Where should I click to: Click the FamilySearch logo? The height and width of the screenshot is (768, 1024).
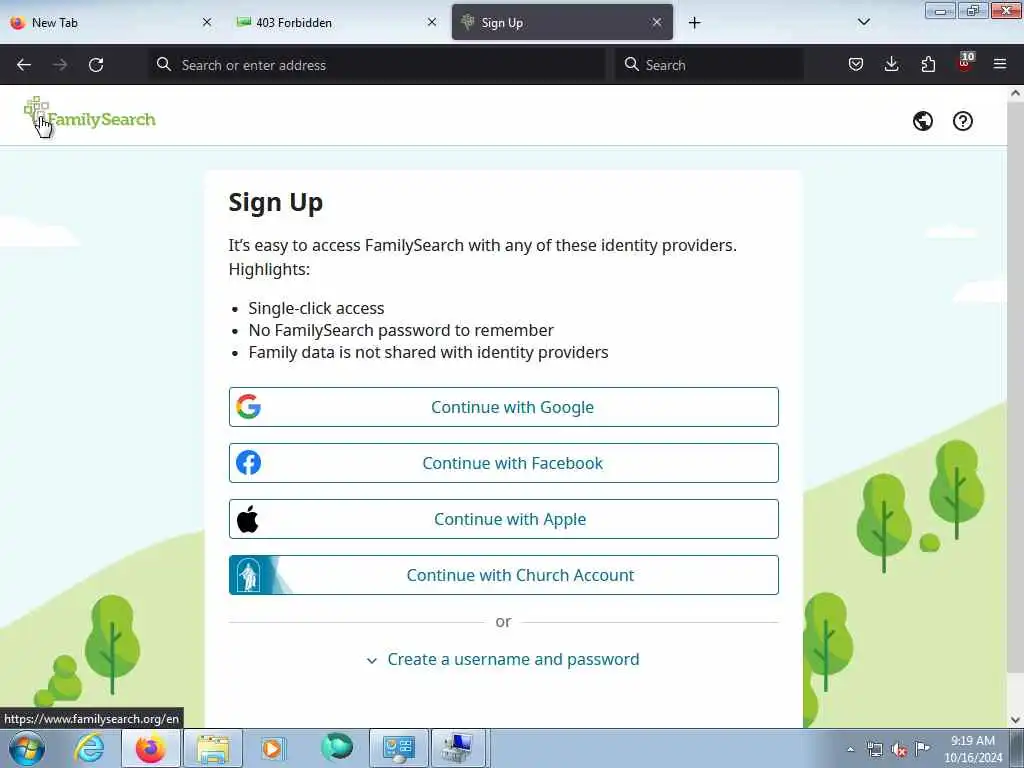coord(90,116)
